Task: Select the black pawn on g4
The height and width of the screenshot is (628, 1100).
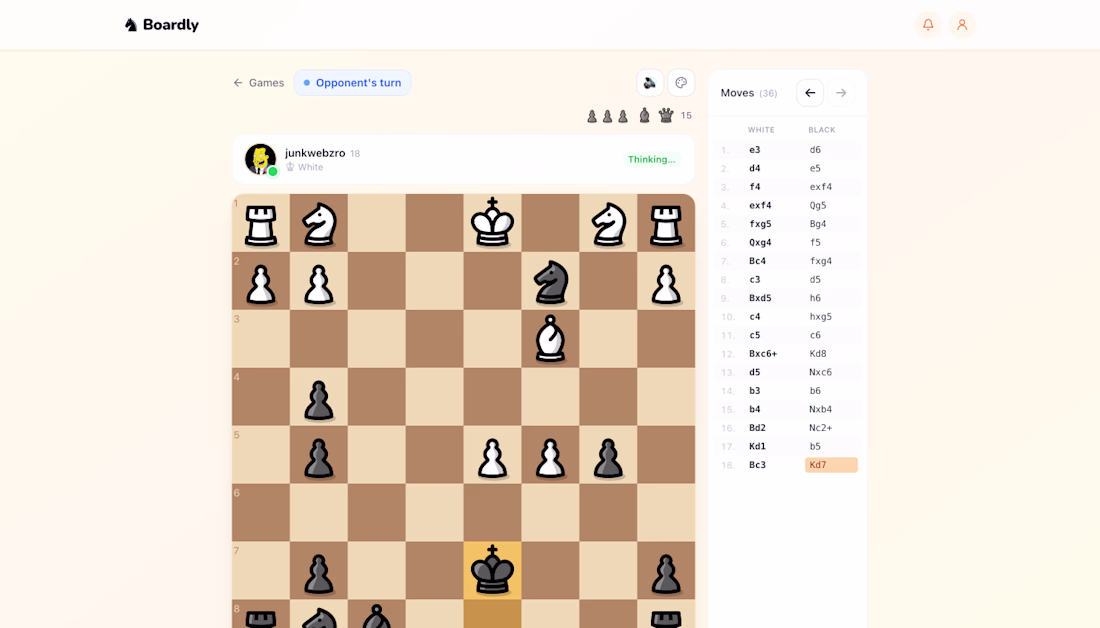Action: click(318, 396)
